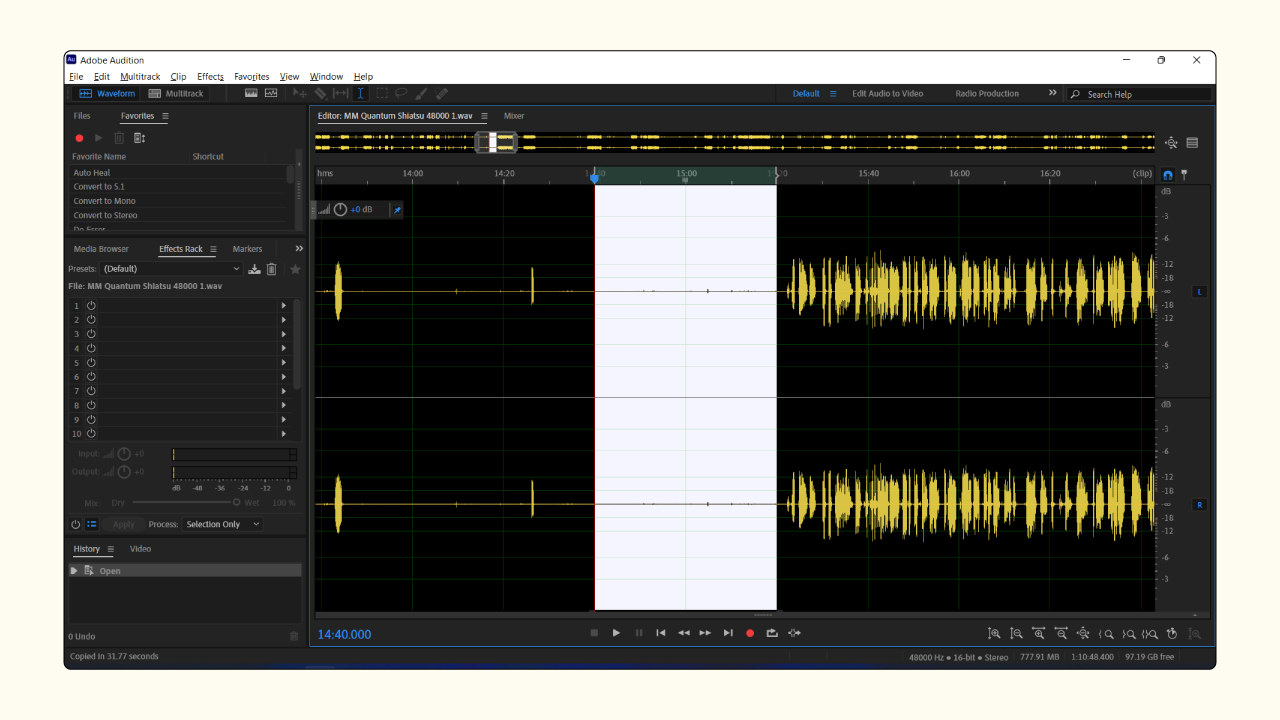
Task: Delete selected favorite with trash icon
Action: point(119,138)
